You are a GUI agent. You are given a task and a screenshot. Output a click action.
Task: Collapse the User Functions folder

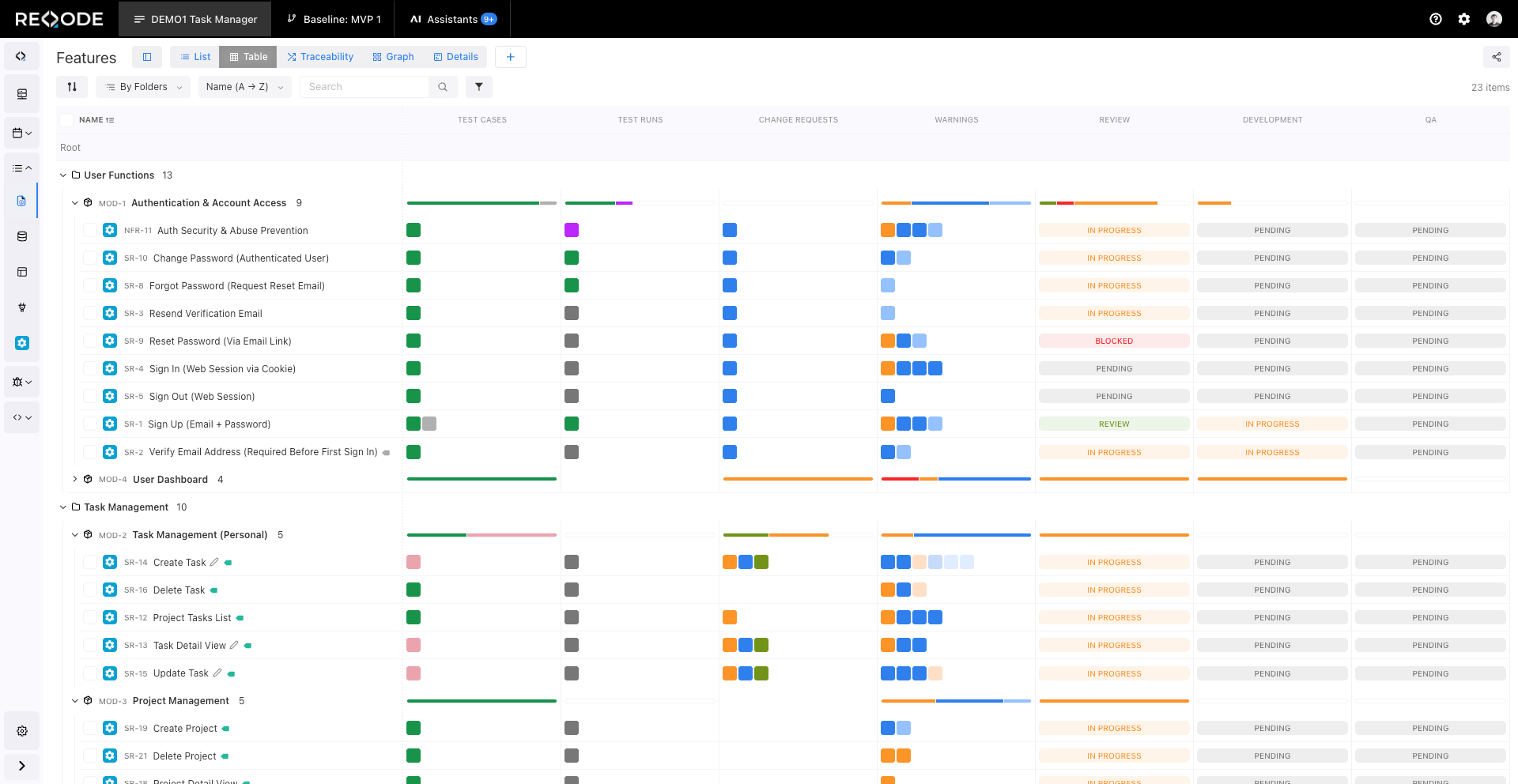pos(62,175)
